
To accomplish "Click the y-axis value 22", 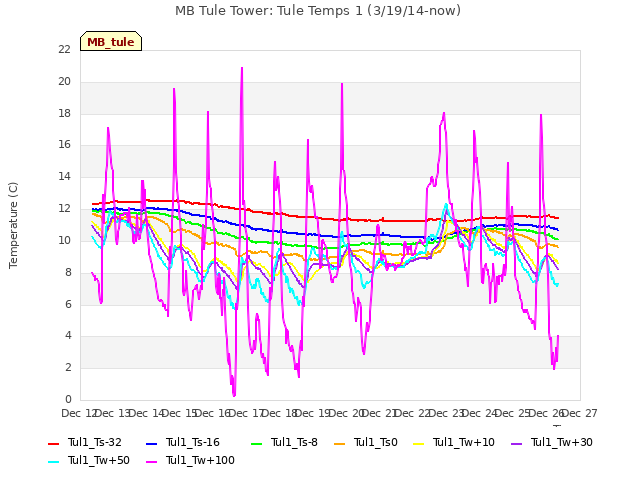I will point(64,49).
